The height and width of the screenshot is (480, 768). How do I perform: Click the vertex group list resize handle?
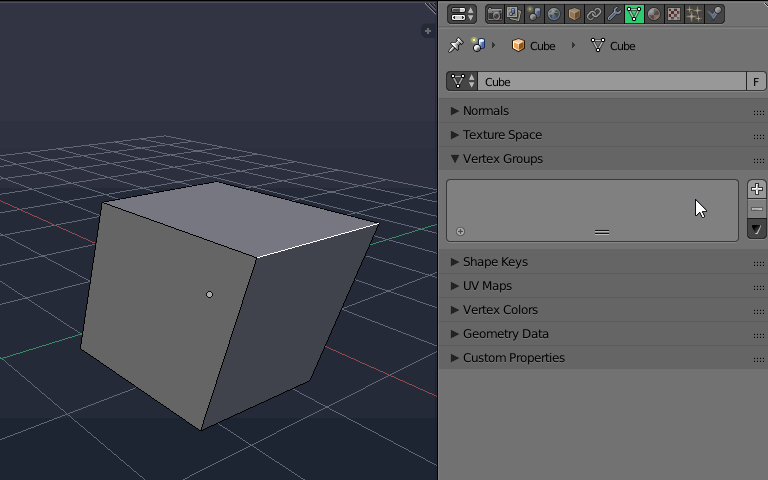point(602,232)
